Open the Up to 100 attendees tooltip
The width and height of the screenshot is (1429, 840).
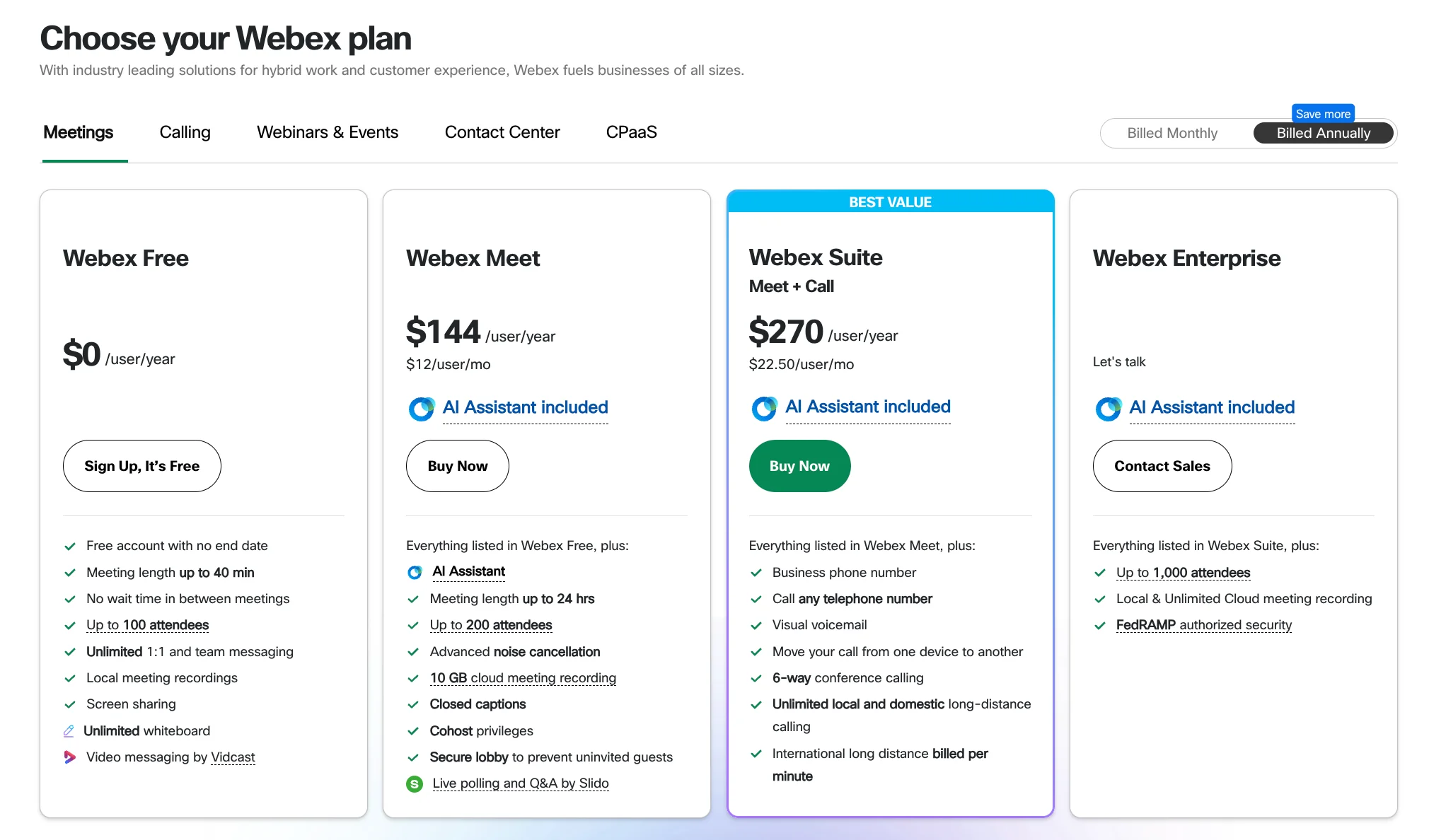[147, 624]
